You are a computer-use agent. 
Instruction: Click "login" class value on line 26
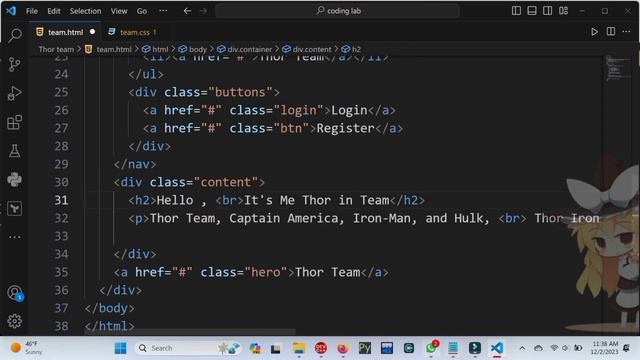[298, 111]
